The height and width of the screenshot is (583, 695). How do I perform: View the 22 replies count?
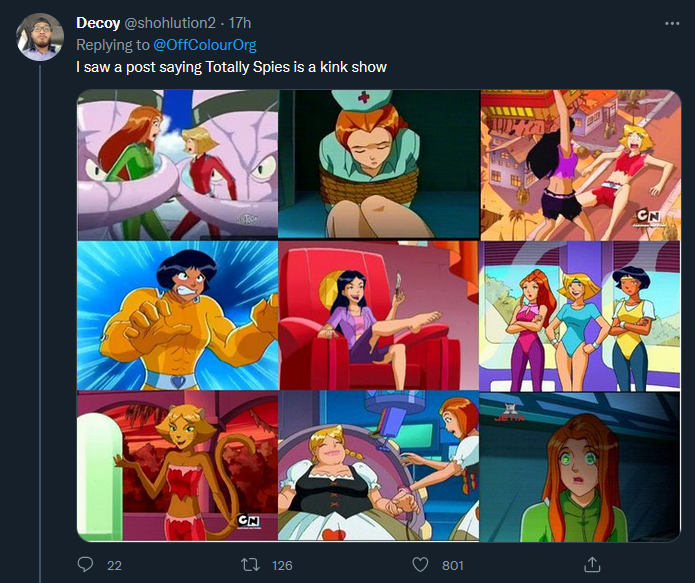pyautogui.click(x=114, y=565)
